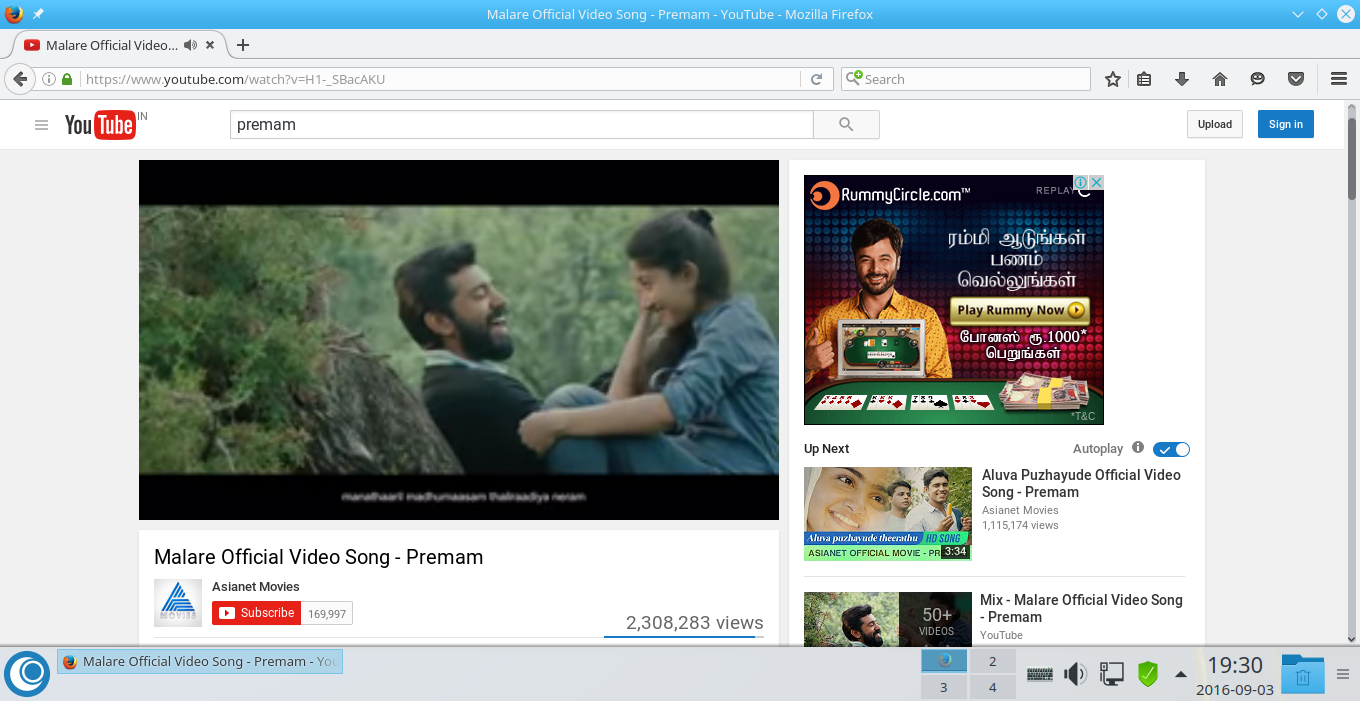Mute the tab using the speaker icon
The image size is (1360, 701).
click(x=191, y=45)
